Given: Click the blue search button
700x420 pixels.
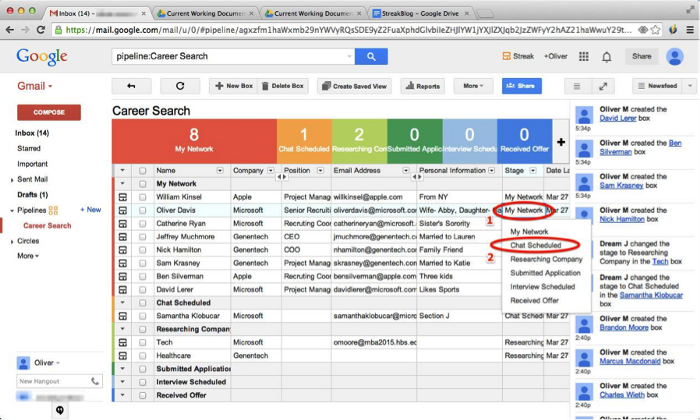Looking at the screenshot, I should [371, 56].
